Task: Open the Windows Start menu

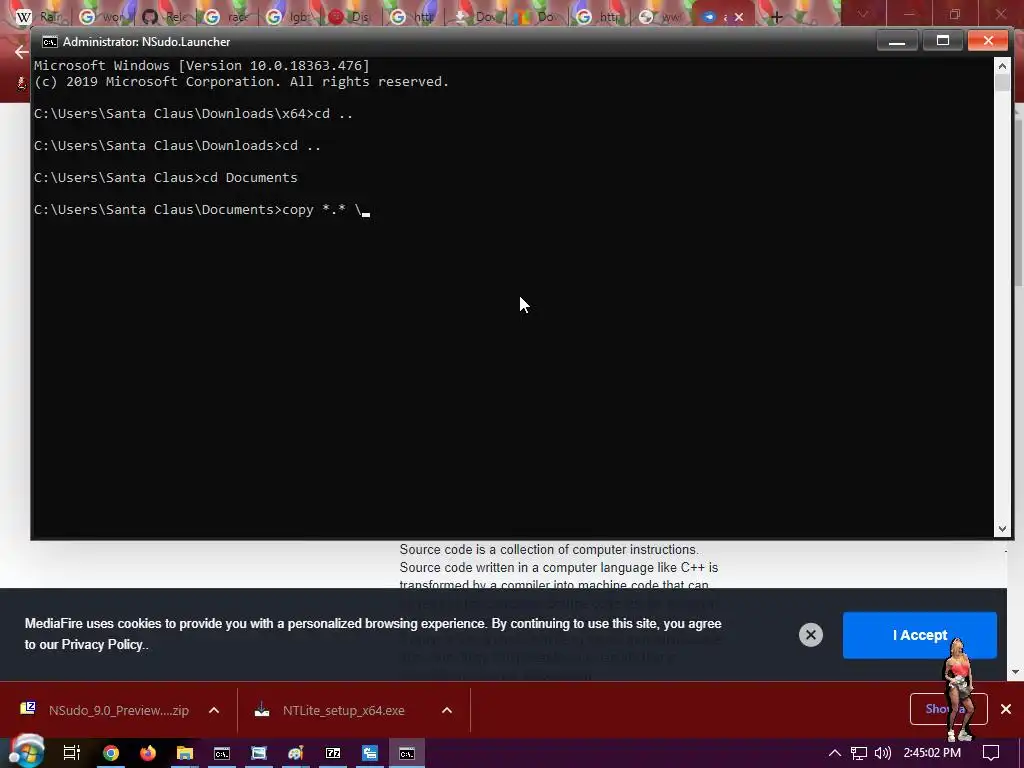Action: coord(26,753)
